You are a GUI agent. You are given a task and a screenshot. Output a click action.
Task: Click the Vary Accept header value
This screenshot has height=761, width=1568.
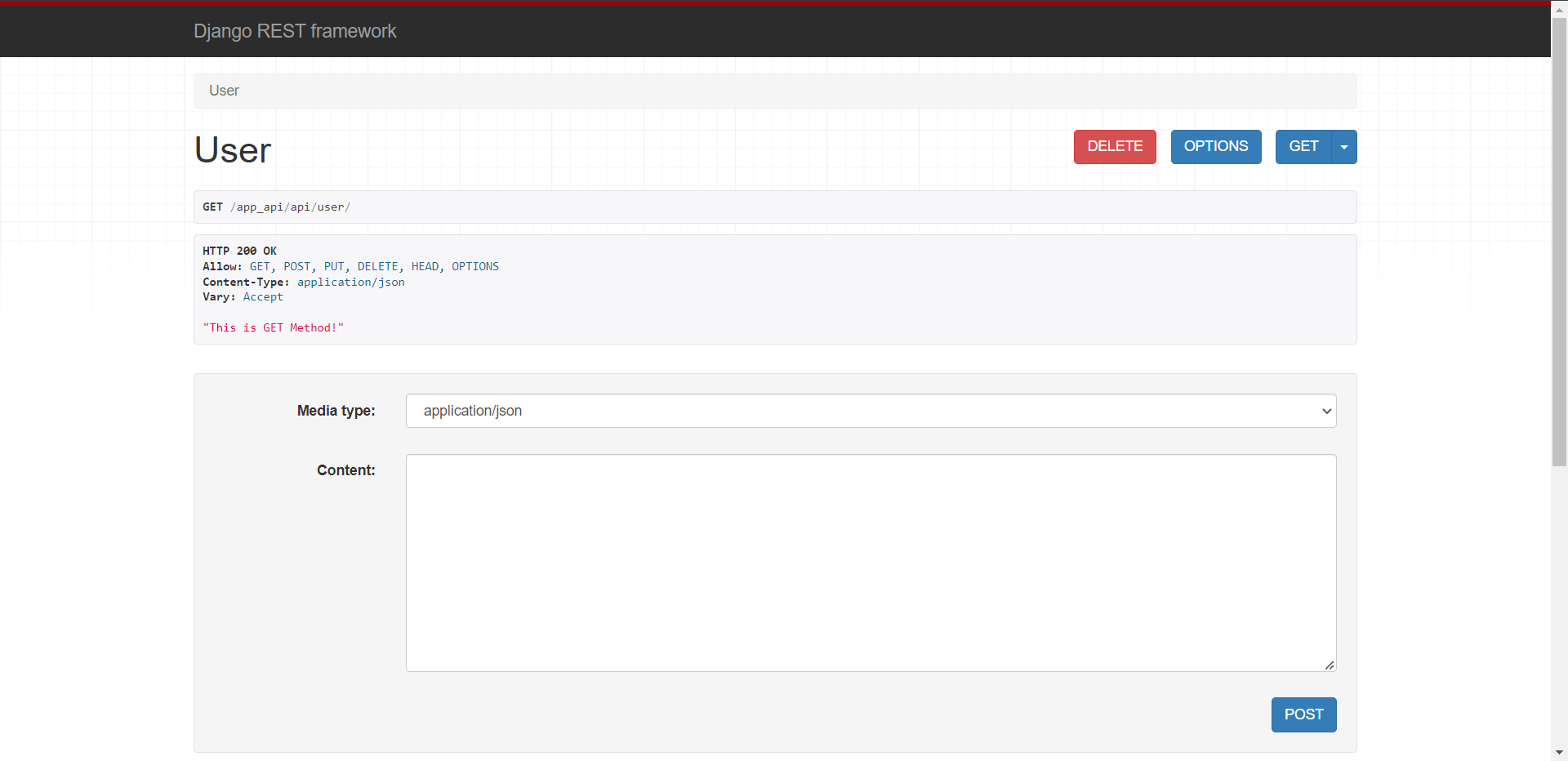coord(263,297)
